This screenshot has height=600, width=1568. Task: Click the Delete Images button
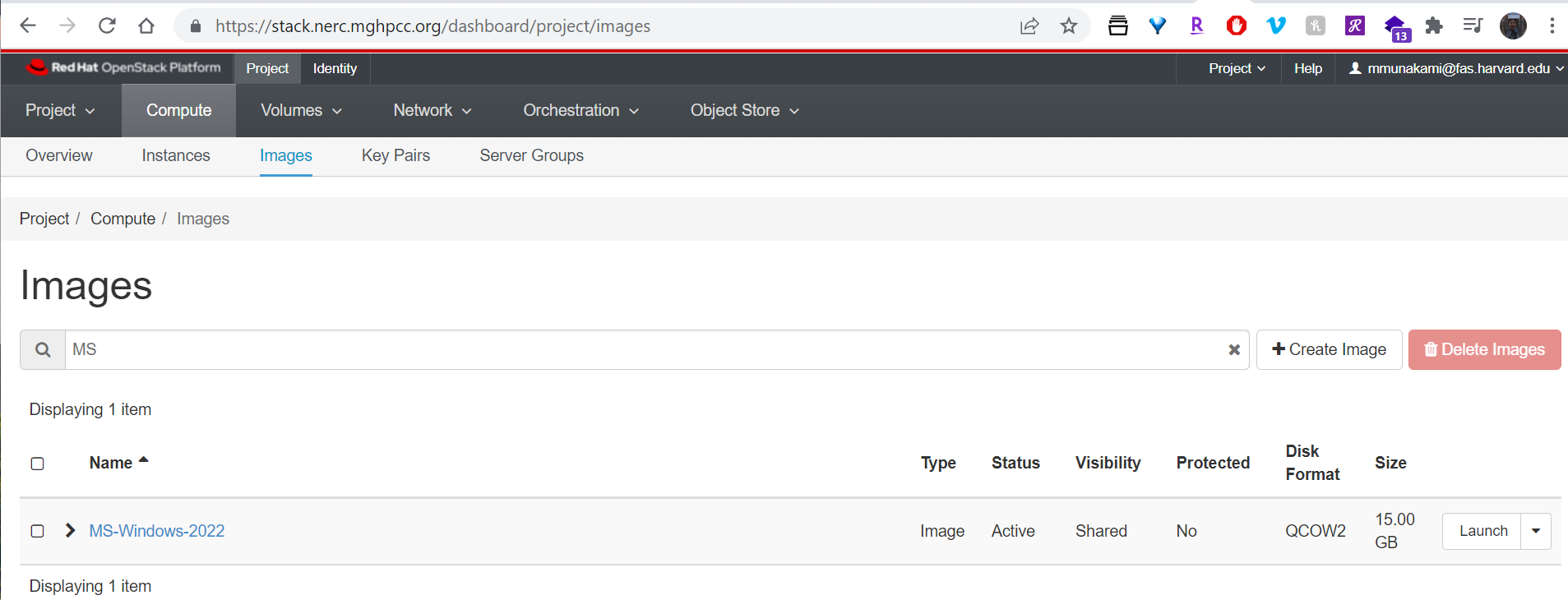pos(1484,350)
